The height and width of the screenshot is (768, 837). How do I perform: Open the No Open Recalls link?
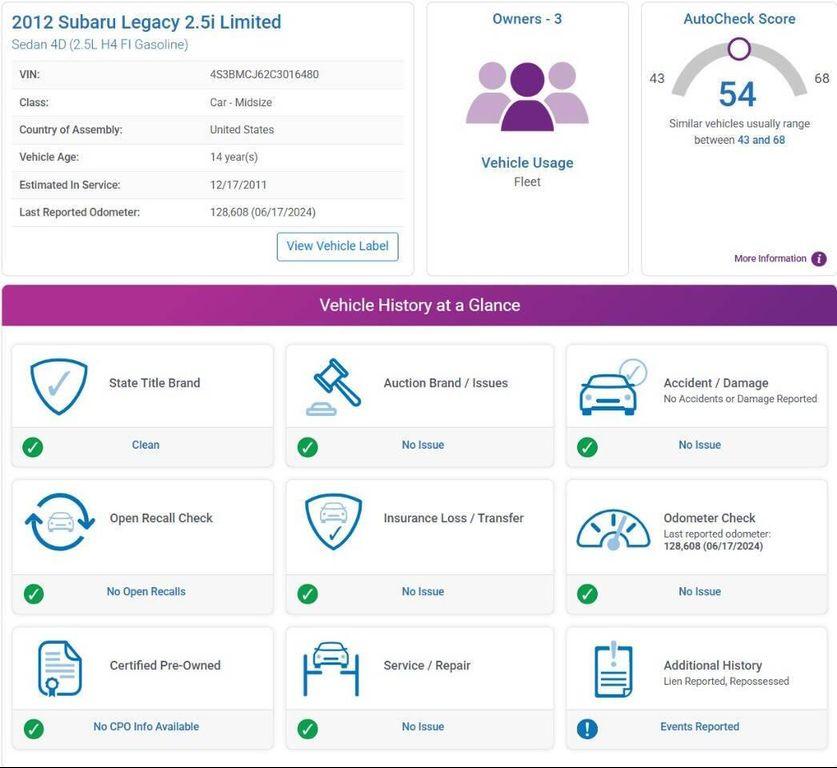(146, 591)
